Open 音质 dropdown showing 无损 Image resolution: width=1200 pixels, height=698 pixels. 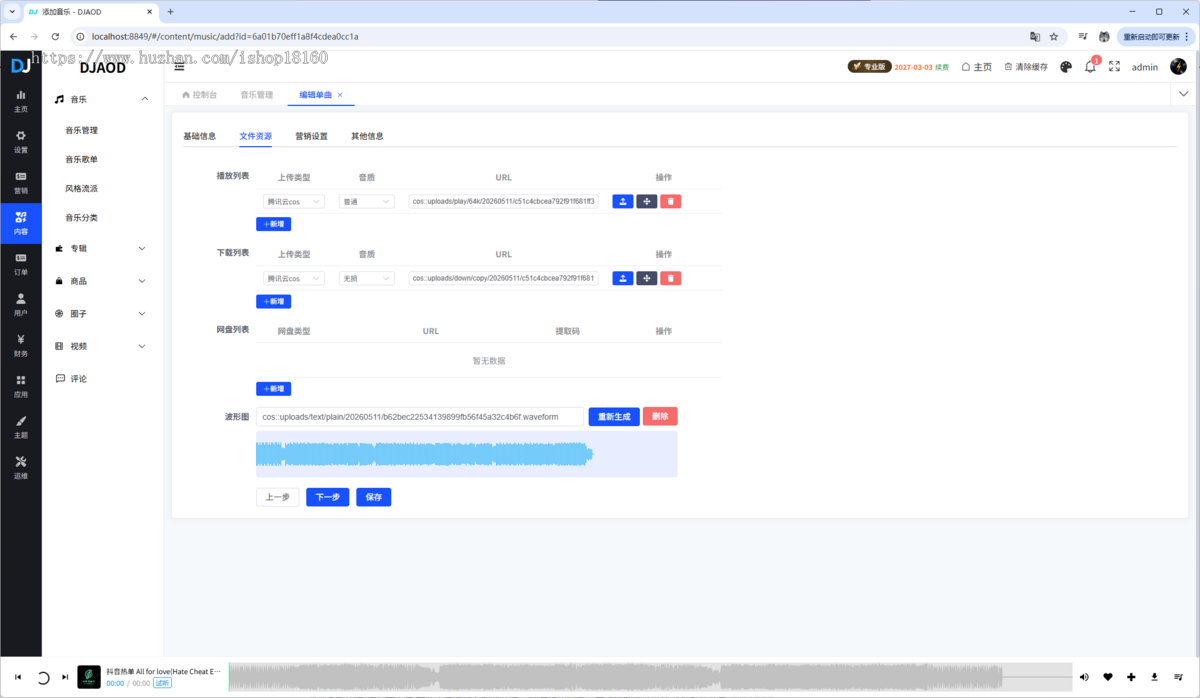(x=366, y=278)
